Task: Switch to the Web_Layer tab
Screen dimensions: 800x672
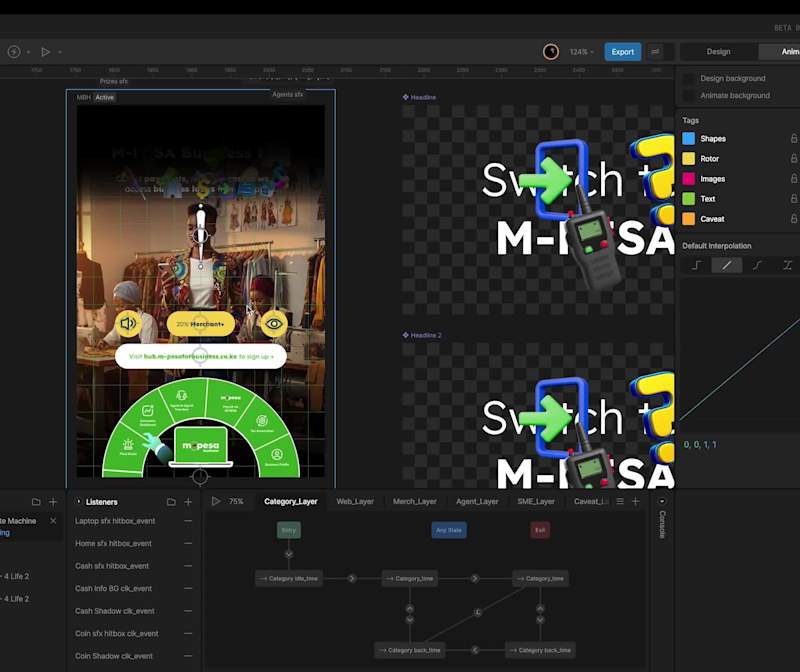Action: coord(355,502)
